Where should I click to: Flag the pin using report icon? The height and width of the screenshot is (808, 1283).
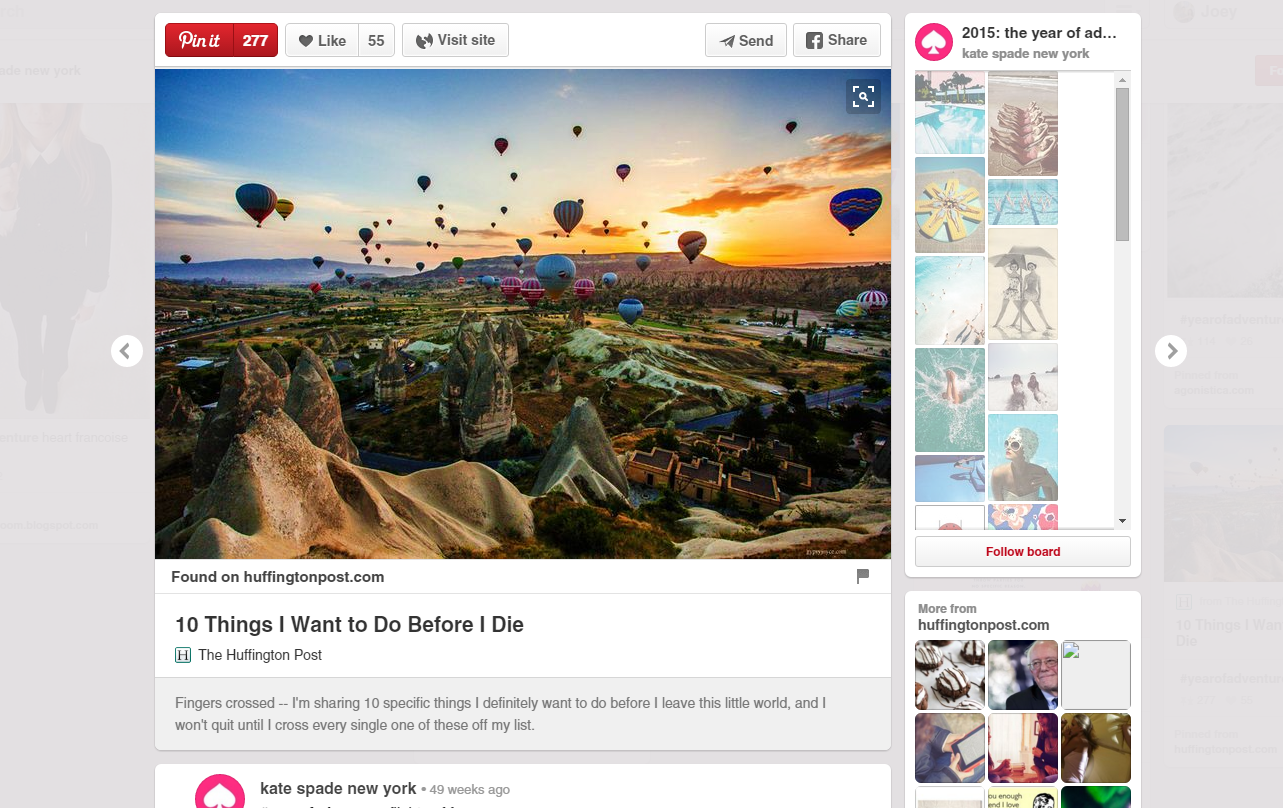863,576
